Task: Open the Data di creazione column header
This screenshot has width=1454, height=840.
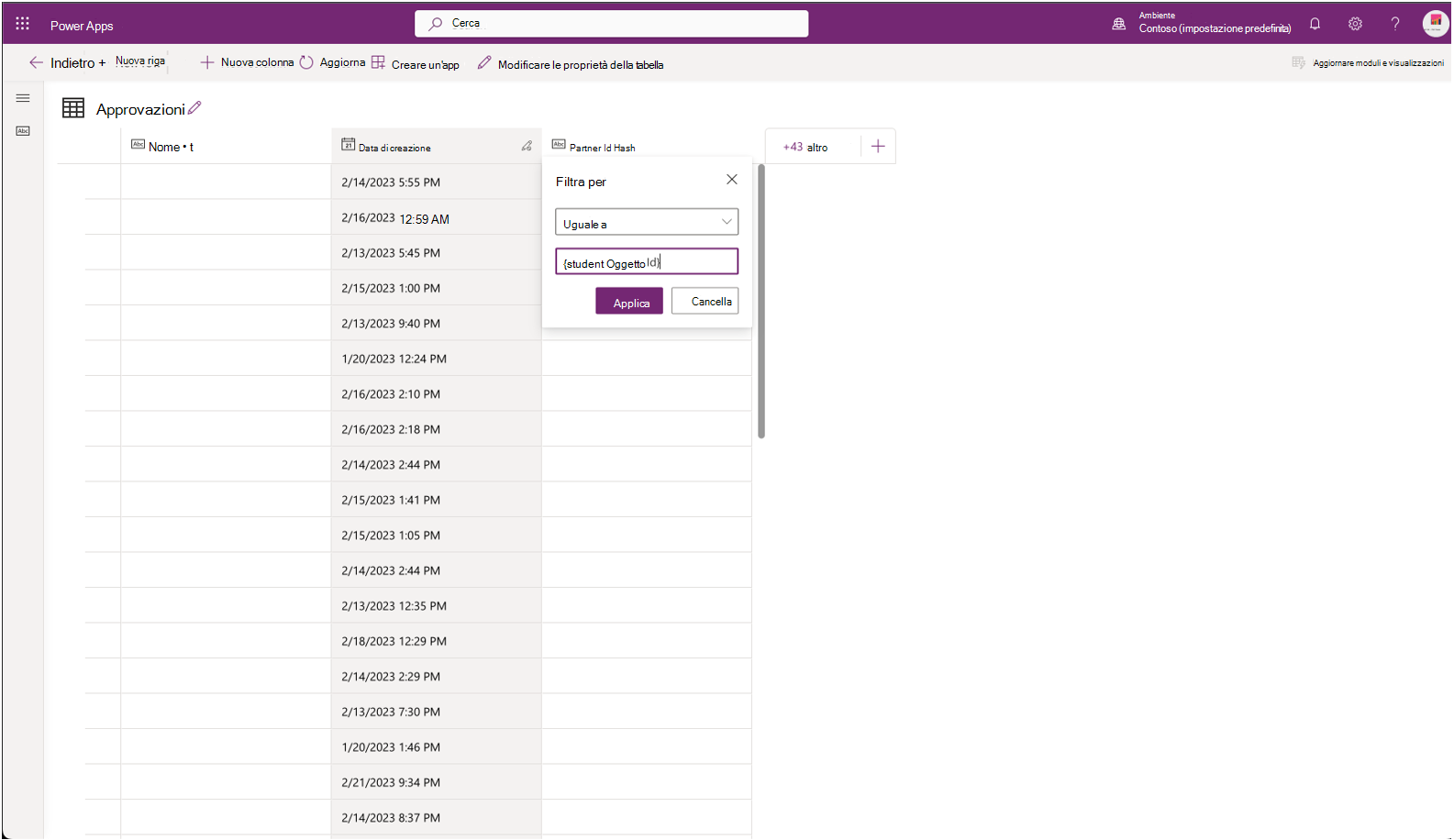Action: pos(436,146)
